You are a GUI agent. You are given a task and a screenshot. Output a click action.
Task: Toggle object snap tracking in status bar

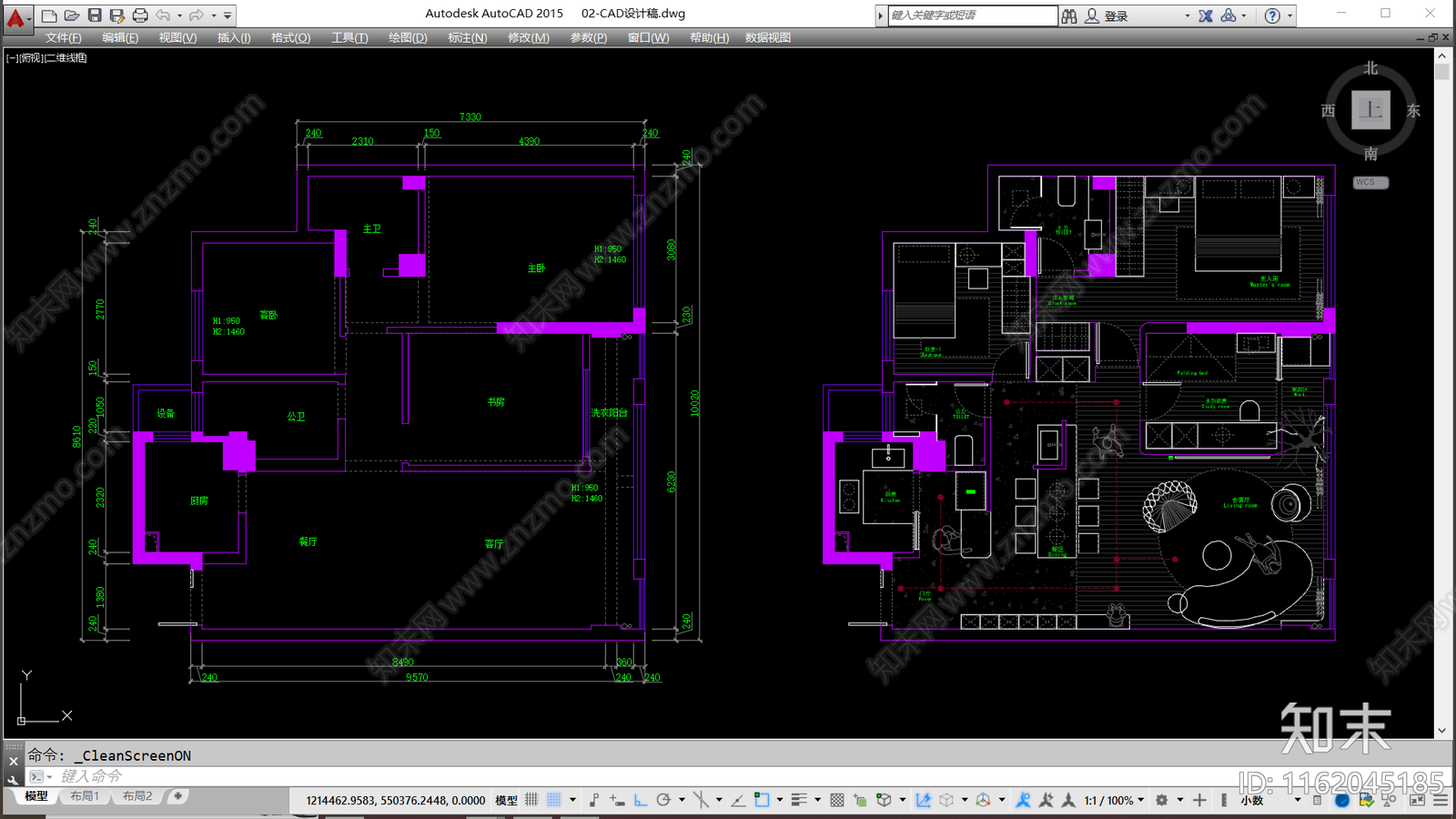(x=739, y=800)
